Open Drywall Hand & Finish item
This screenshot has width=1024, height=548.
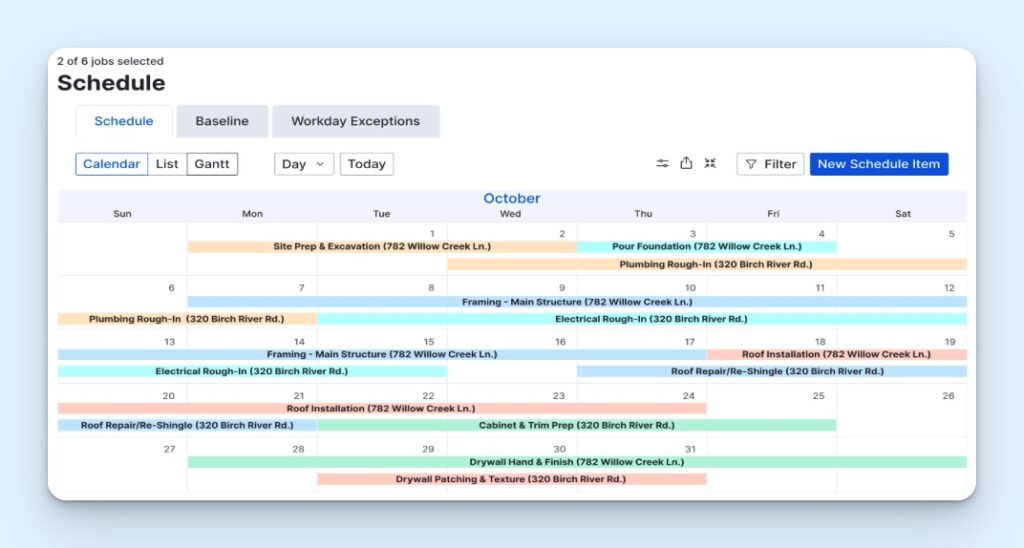pos(577,462)
